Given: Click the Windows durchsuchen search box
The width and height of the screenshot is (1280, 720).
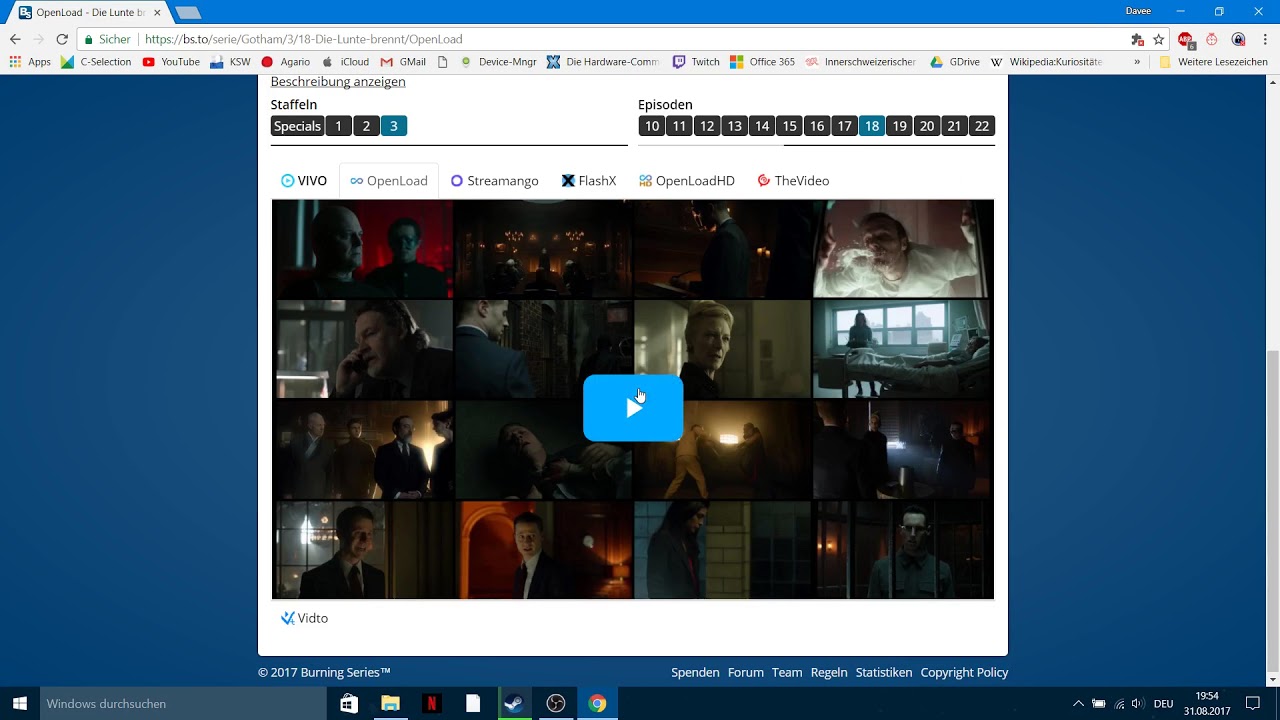Looking at the screenshot, I should point(184,704).
